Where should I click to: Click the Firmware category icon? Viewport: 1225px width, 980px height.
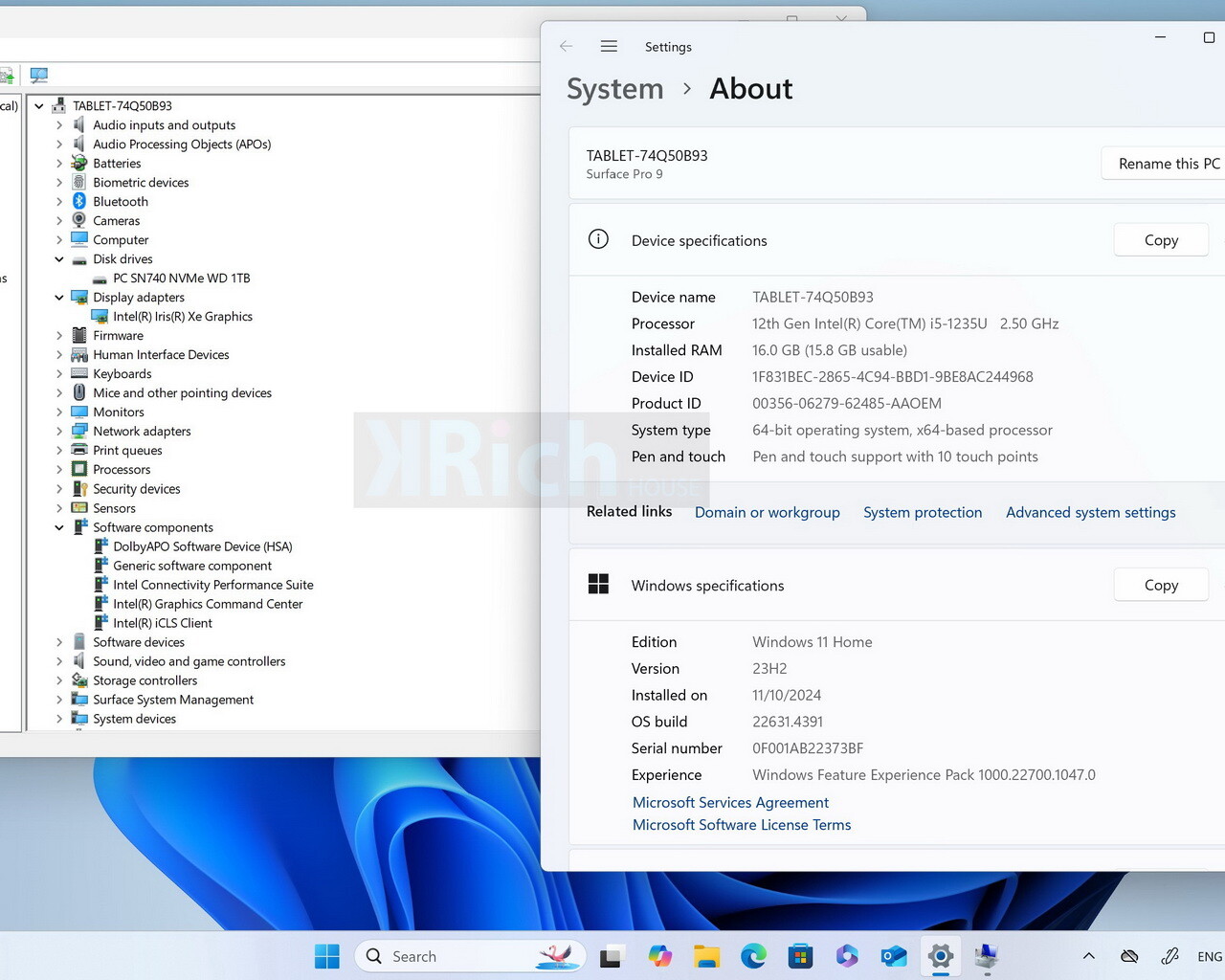pos(79,335)
